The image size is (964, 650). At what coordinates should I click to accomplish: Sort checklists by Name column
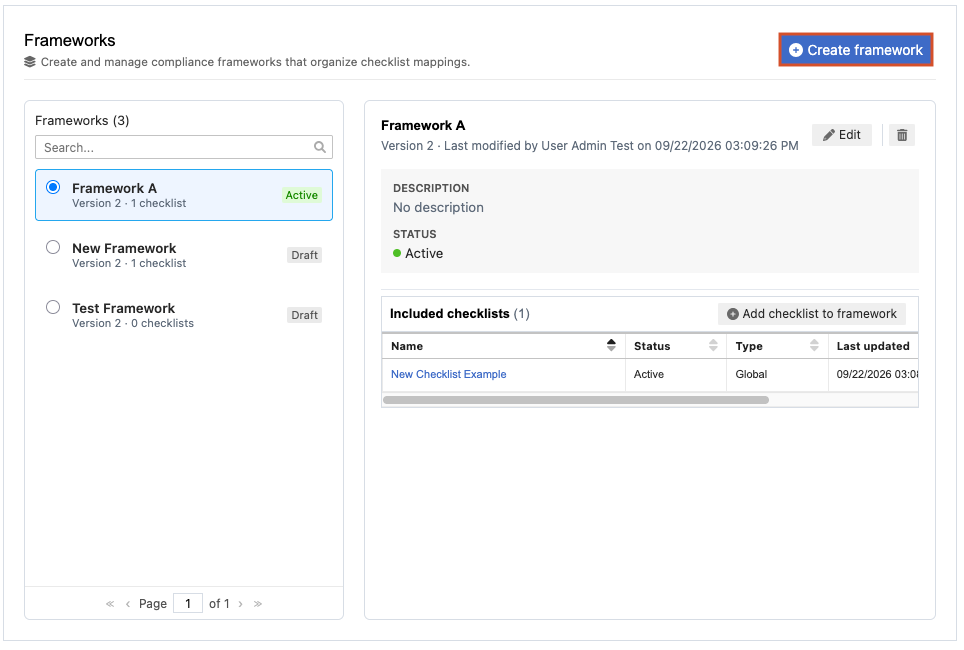(x=610, y=346)
